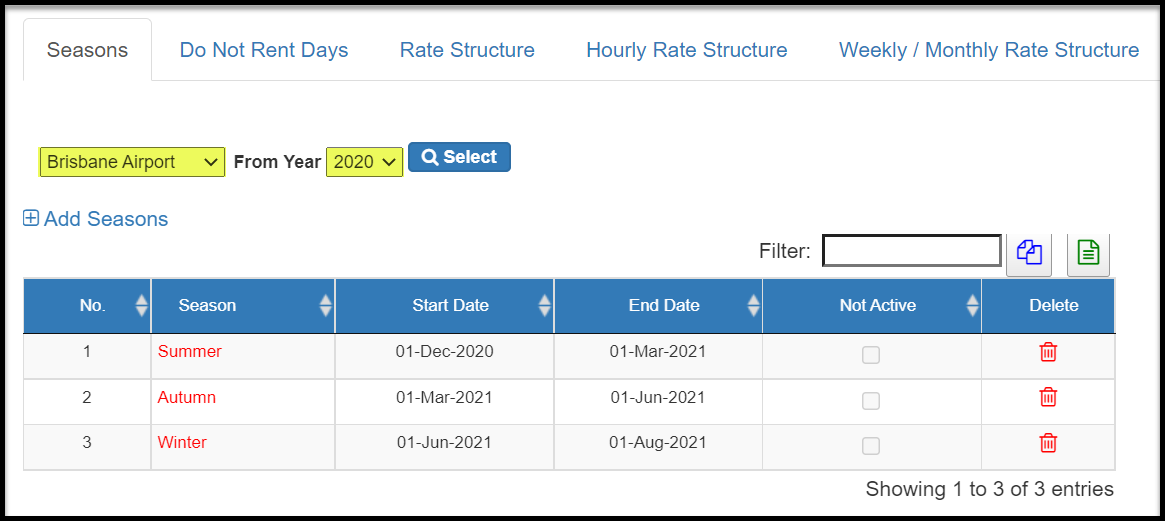Sort table by Start Date column arrows
This screenshot has height=521, width=1165.
pos(545,305)
